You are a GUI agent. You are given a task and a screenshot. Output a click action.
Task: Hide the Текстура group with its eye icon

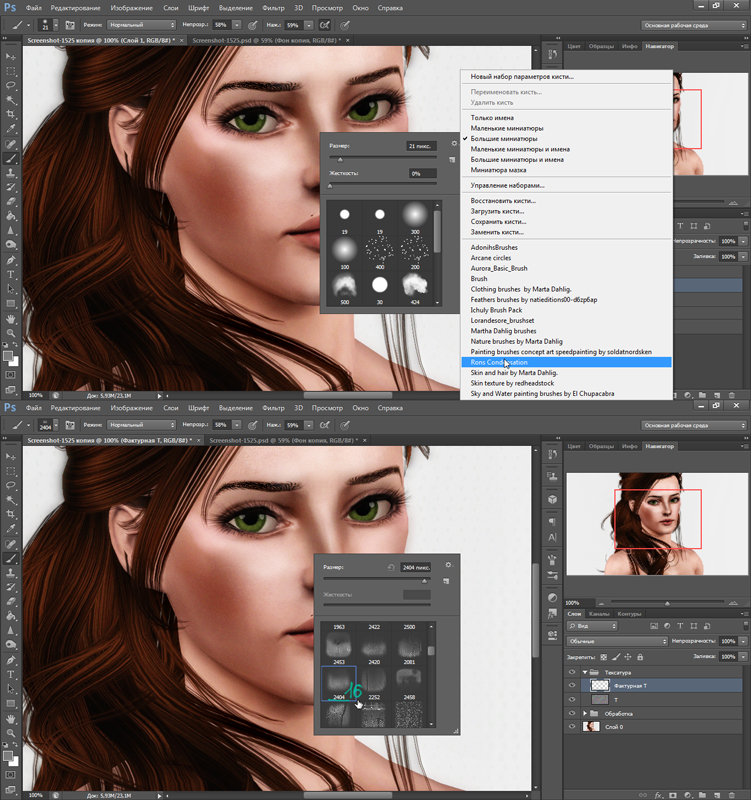tap(571, 672)
